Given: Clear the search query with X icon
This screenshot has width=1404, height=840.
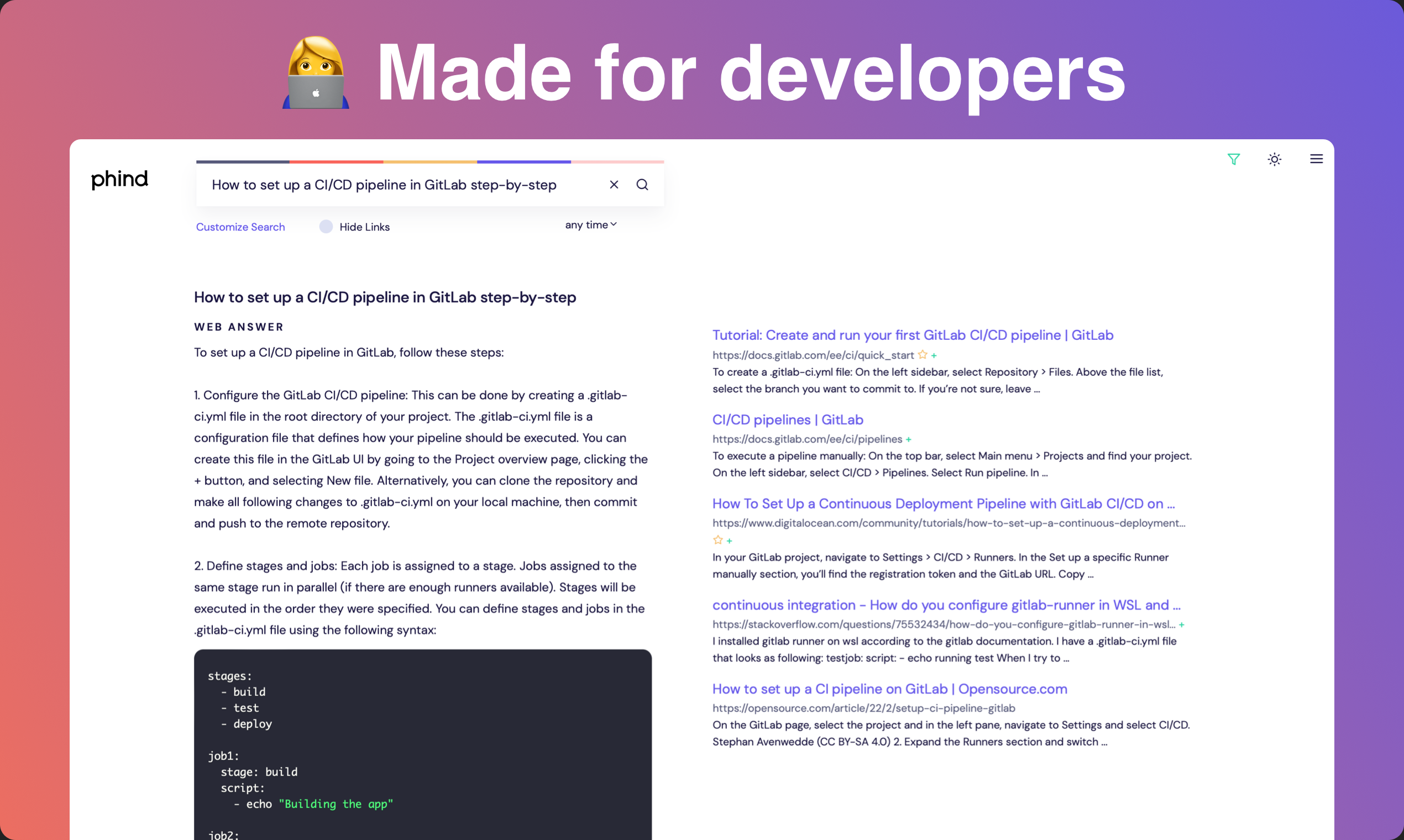Looking at the screenshot, I should tap(614, 185).
